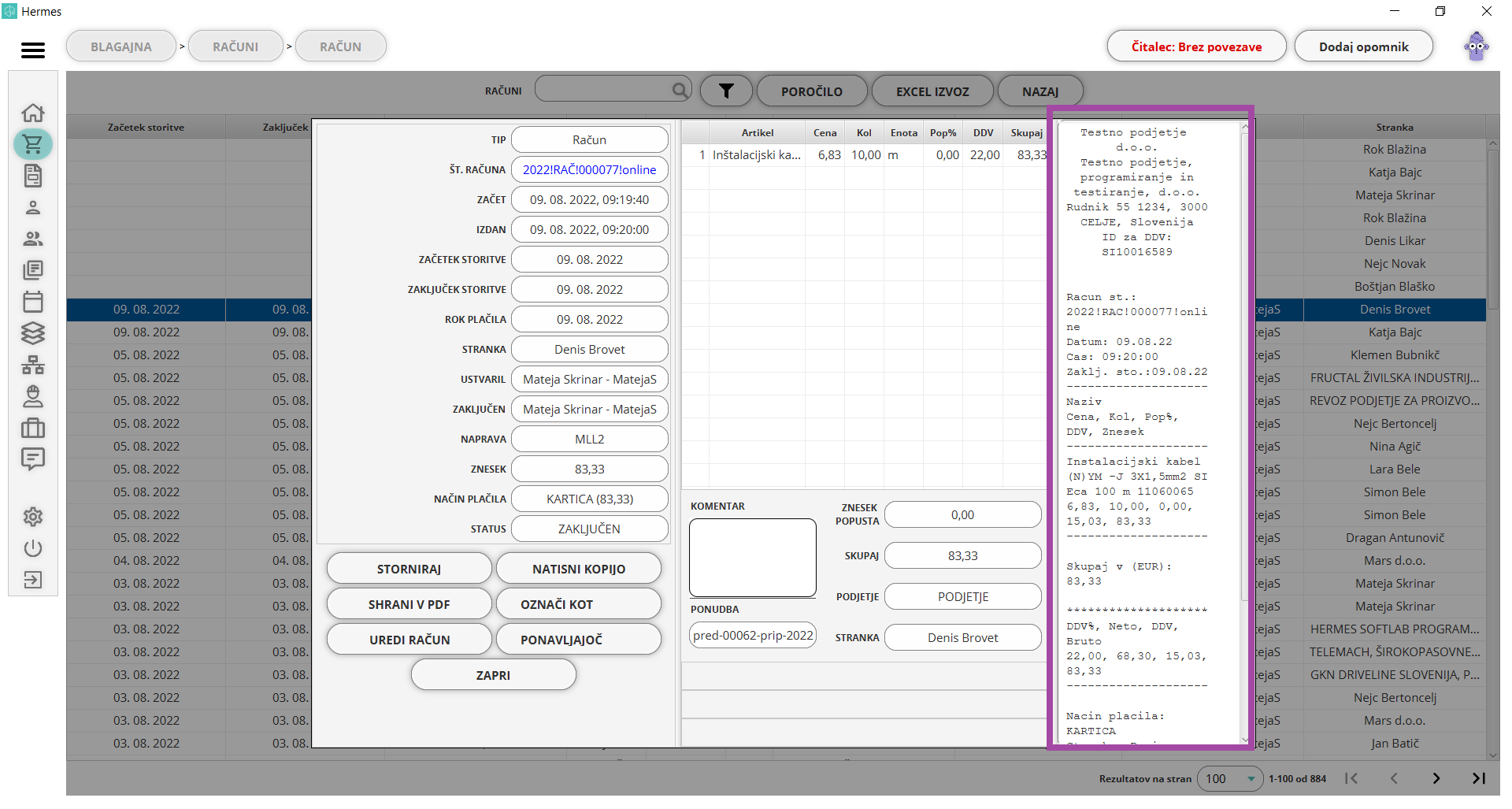Focus the RAČUNI search field
The image size is (1512, 809).
coord(613,90)
